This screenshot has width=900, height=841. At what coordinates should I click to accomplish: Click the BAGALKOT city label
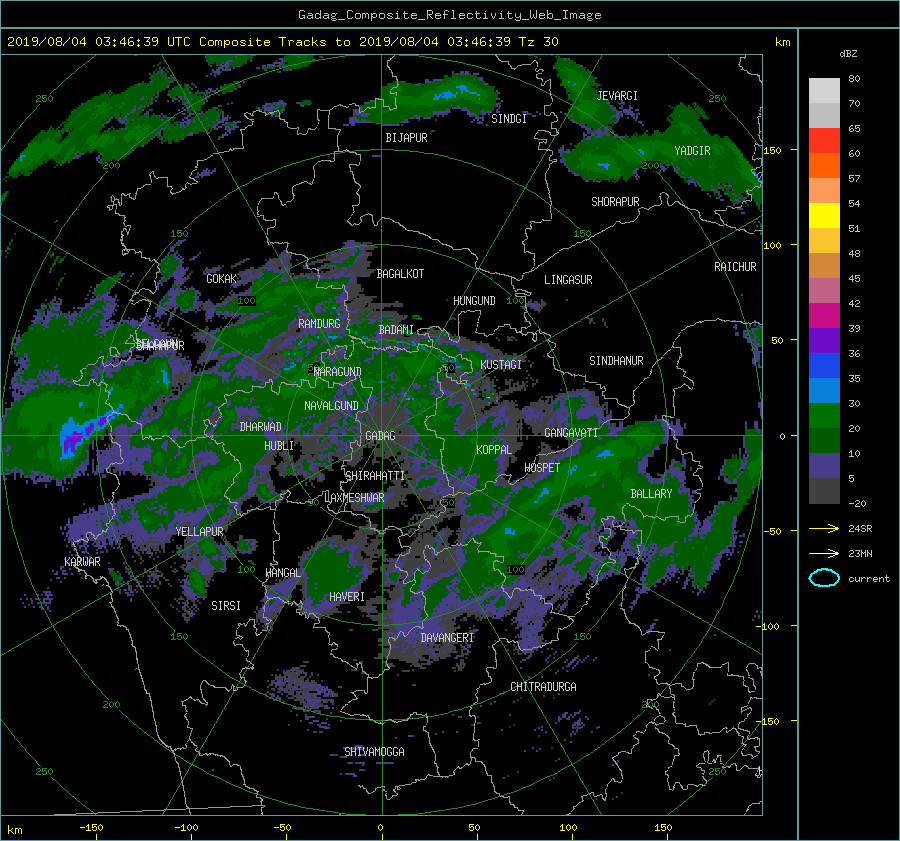(400, 274)
